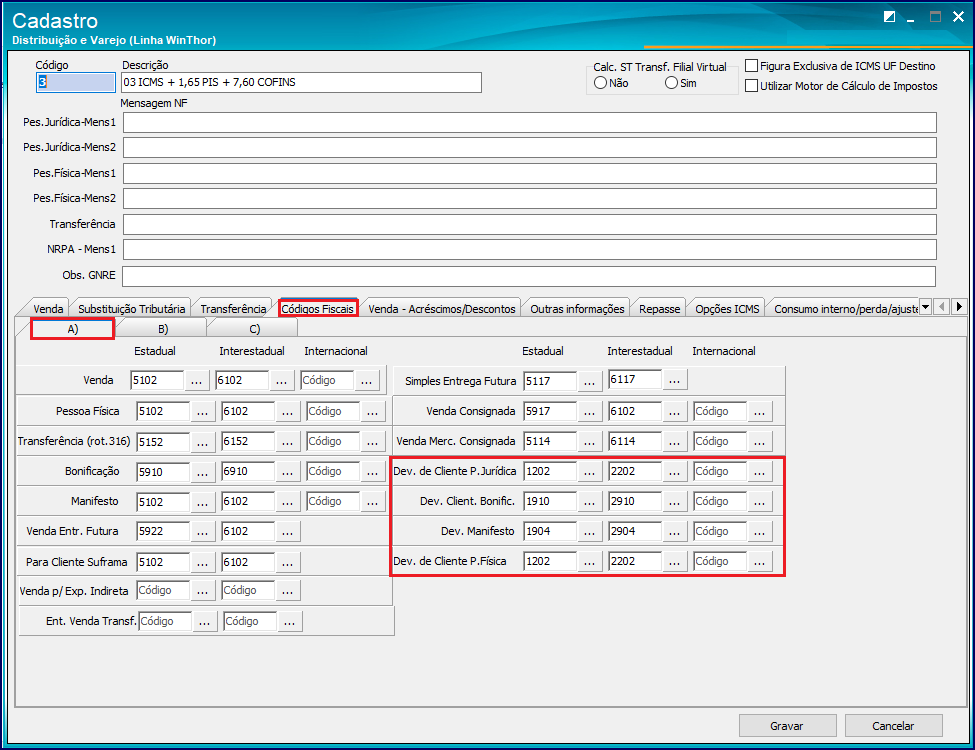Enable Utilizar Motor de Cálculo de Impostos
Image resolution: width=975 pixels, height=750 pixels.
click(x=752, y=86)
